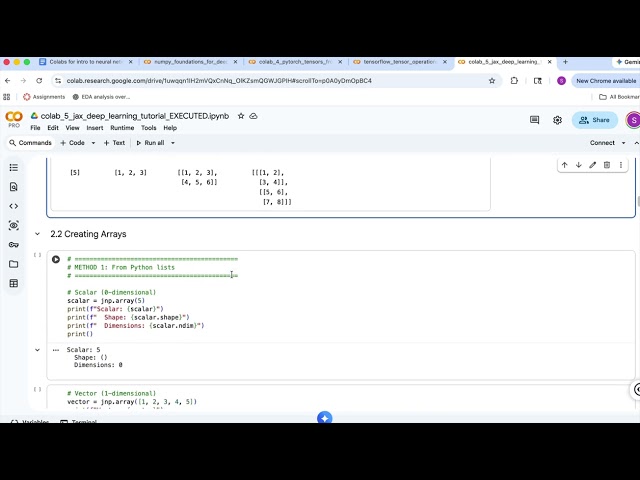The width and height of the screenshot is (640, 480).
Task: Click the Colab PRO logo
Action: [14, 119]
